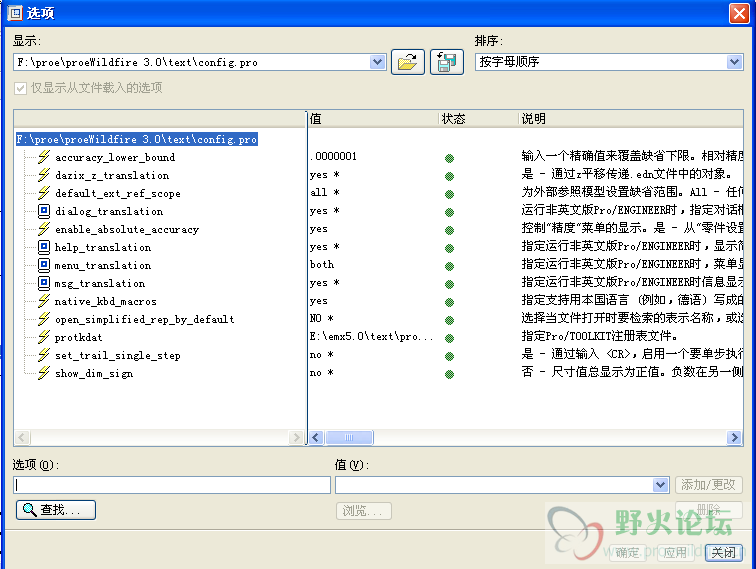Image resolution: width=756 pixels, height=569 pixels.
Task: Click the 查找 search button
Action: (56, 510)
